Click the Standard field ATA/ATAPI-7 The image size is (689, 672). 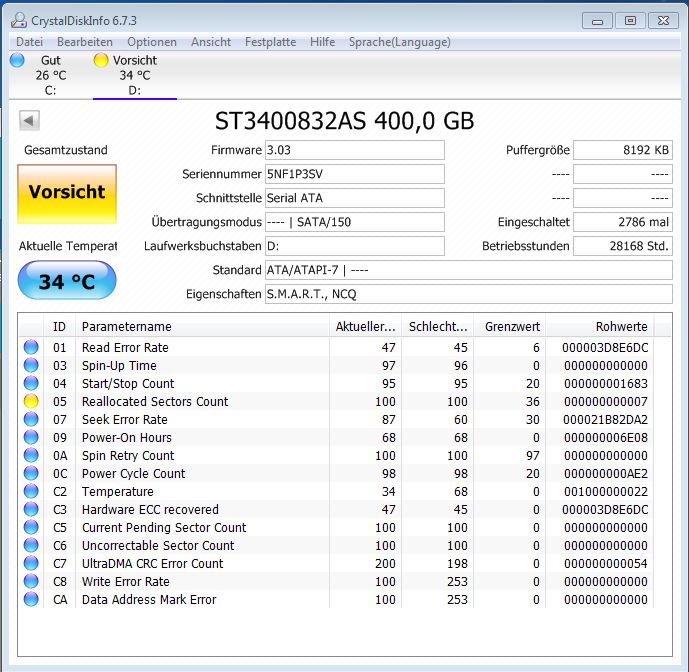point(469,270)
